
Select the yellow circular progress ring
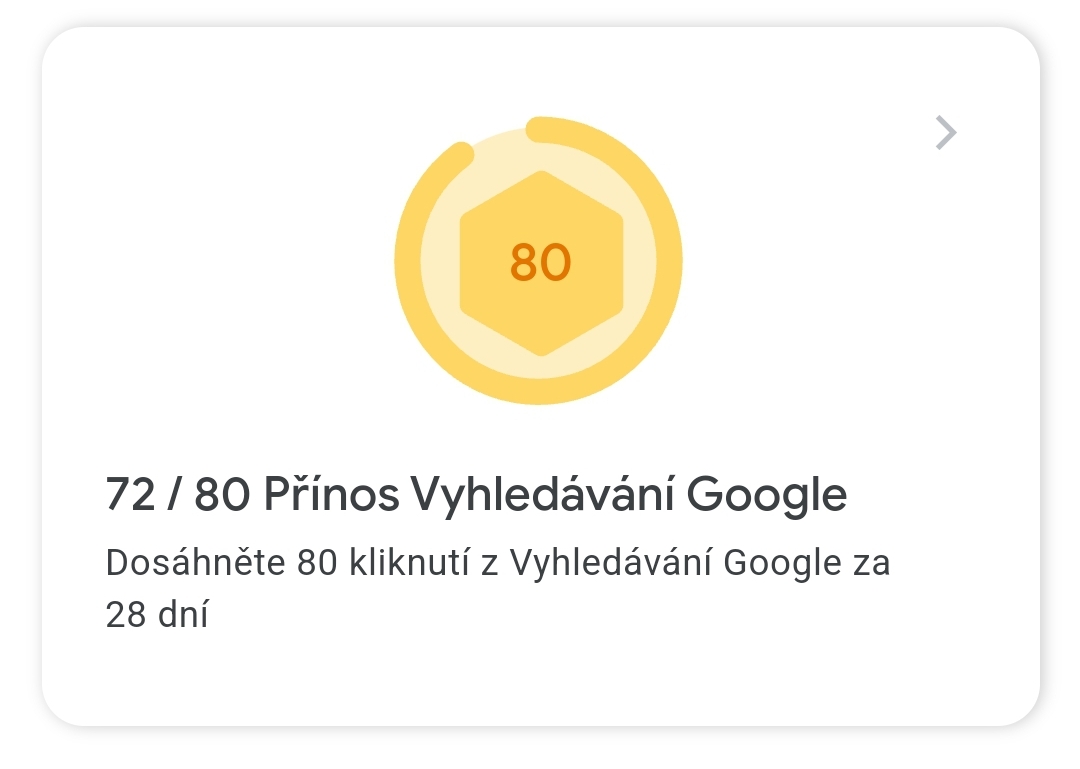539,260
